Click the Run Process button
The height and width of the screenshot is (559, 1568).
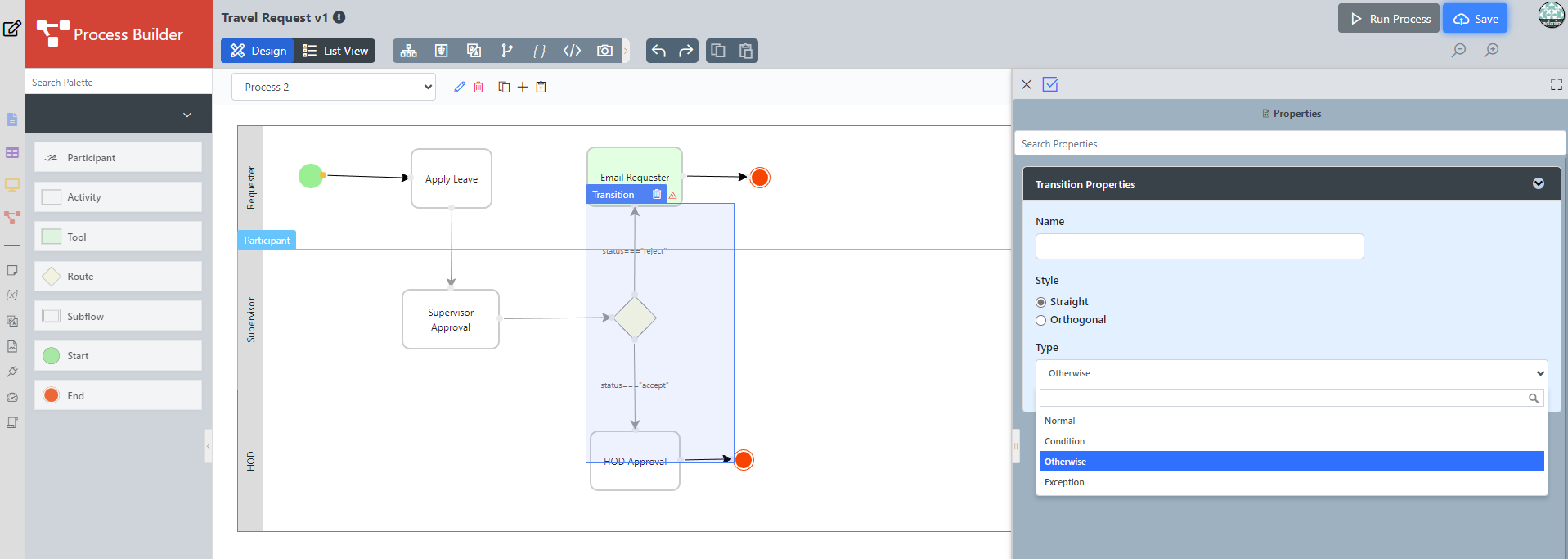[1388, 19]
